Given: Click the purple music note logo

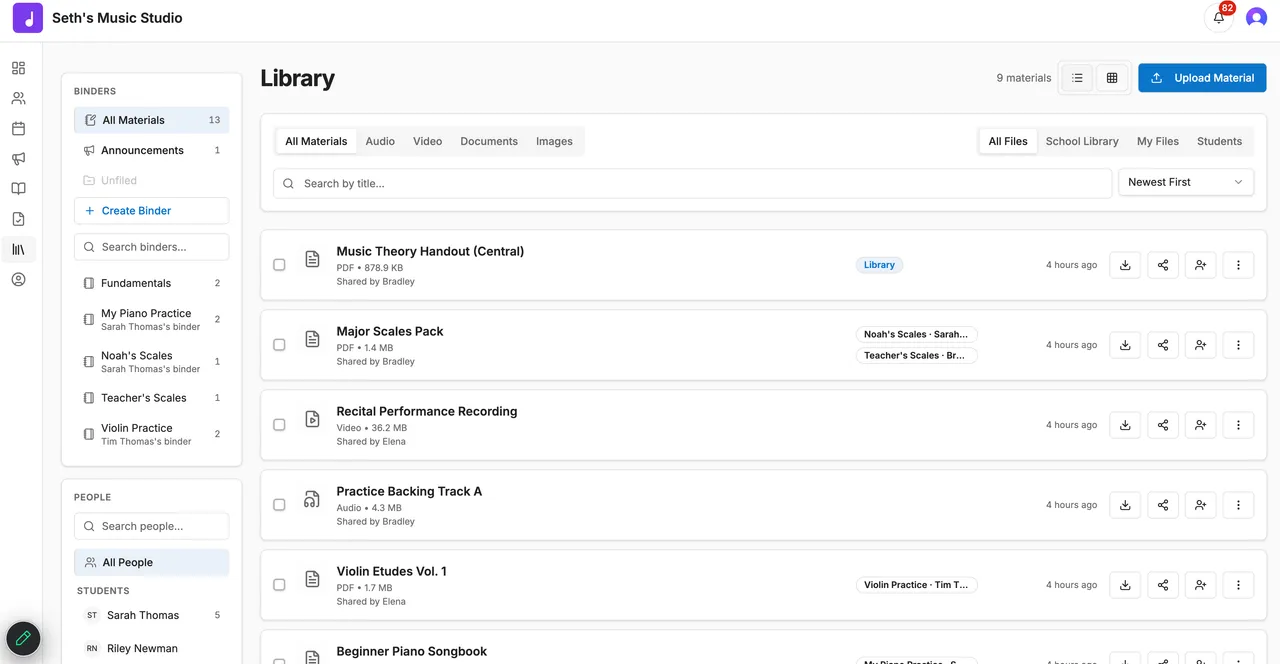Looking at the screenshot, I should (28, 18).
